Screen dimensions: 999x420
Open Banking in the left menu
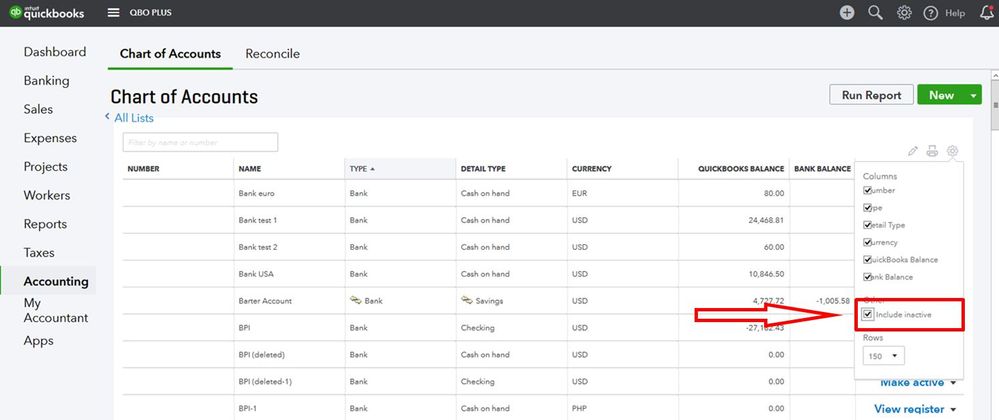coord(46,81)
